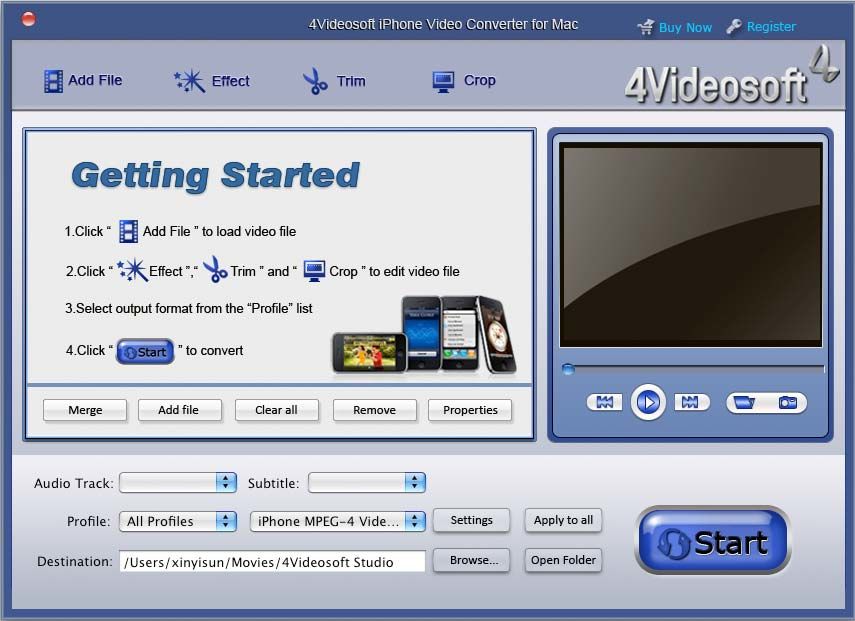Click the Add File toolbar label
This screenshot has height=621, width=855.
click(x=95, y=80)
